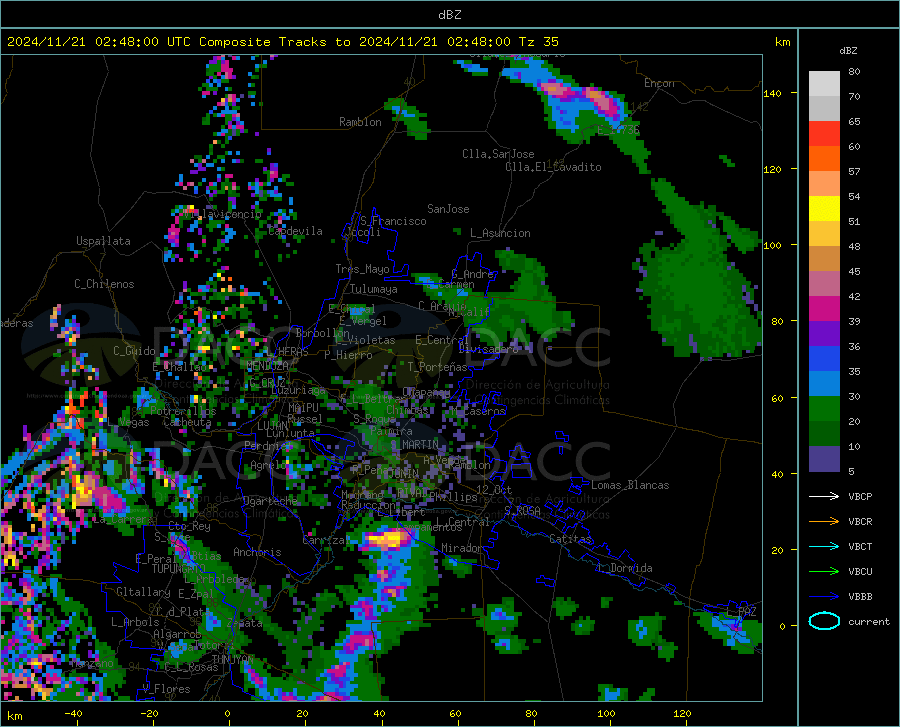Click the cyan VBCT arrow legend icon

824,546
